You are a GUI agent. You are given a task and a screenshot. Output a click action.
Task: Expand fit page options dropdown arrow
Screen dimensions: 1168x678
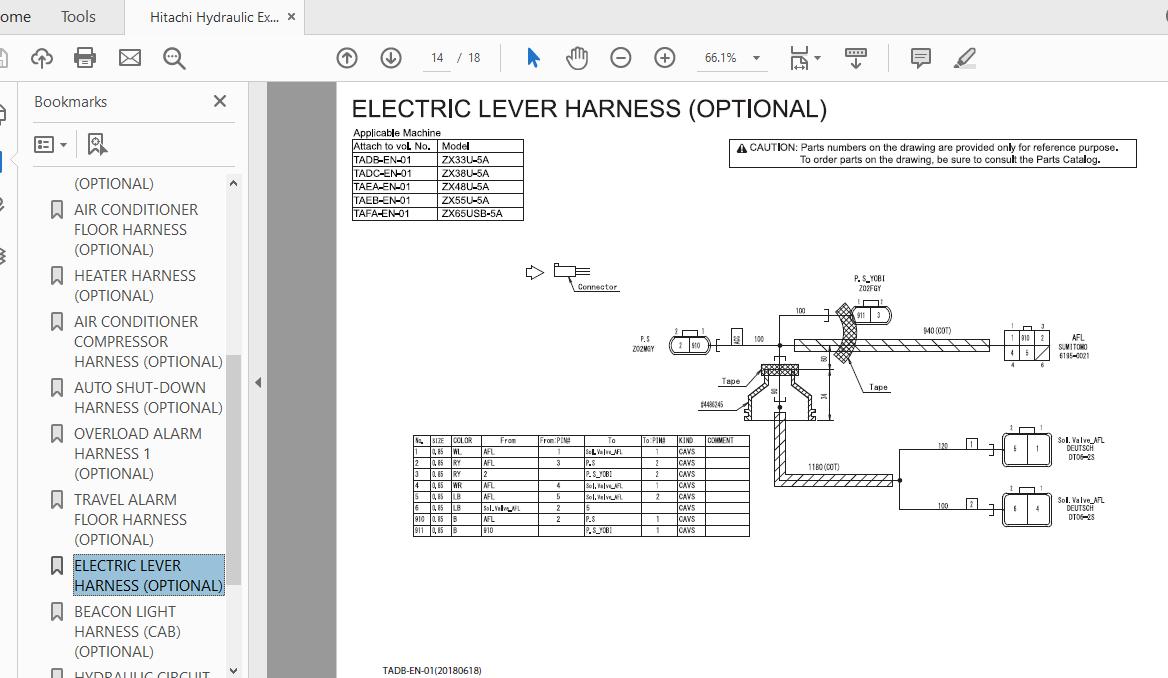[x=817, y=58]
